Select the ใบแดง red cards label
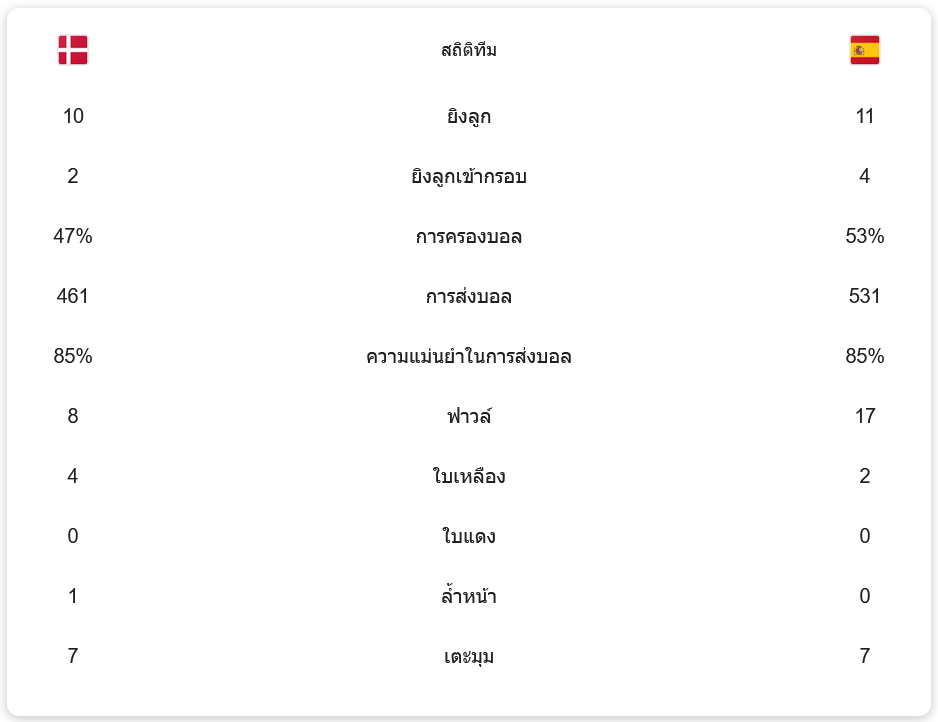This screenshot has height=722, width=938. pyautogui.click(x=469, y=536)
